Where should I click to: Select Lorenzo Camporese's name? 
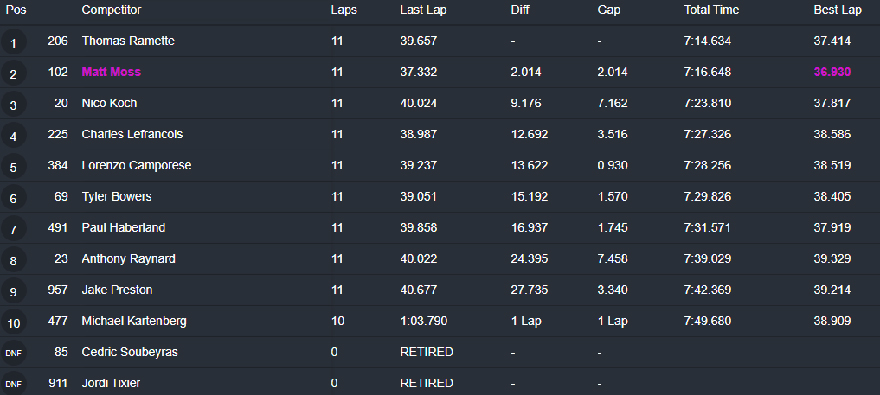[x=136, y=166]
